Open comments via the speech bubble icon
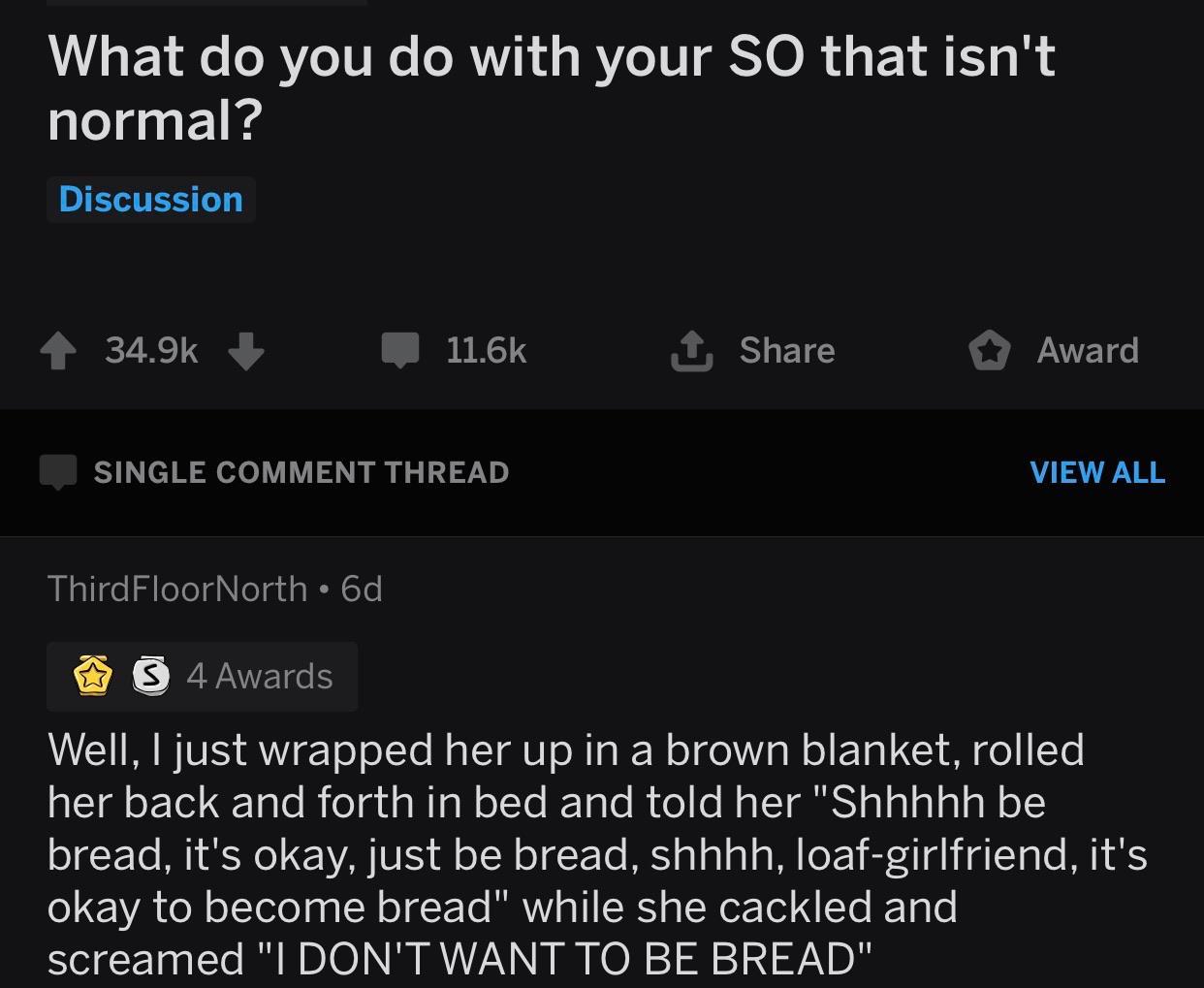Screen dimensions: 1204x988 400,351
